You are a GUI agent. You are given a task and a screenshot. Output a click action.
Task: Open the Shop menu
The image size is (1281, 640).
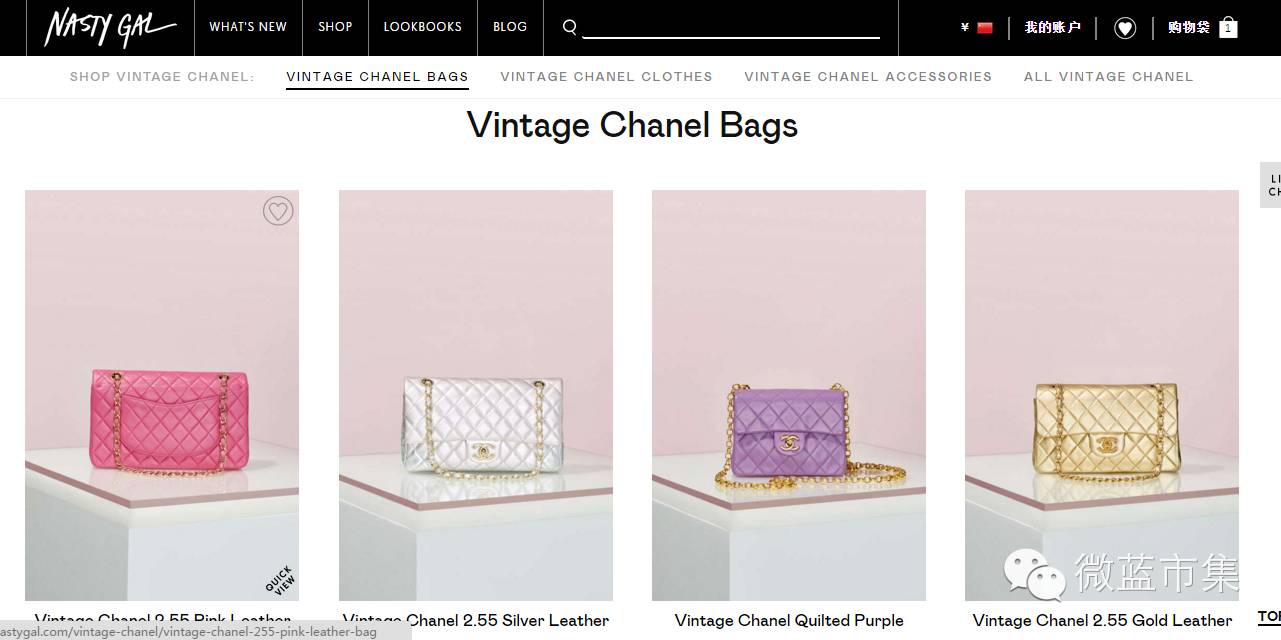tap(335, 27)
